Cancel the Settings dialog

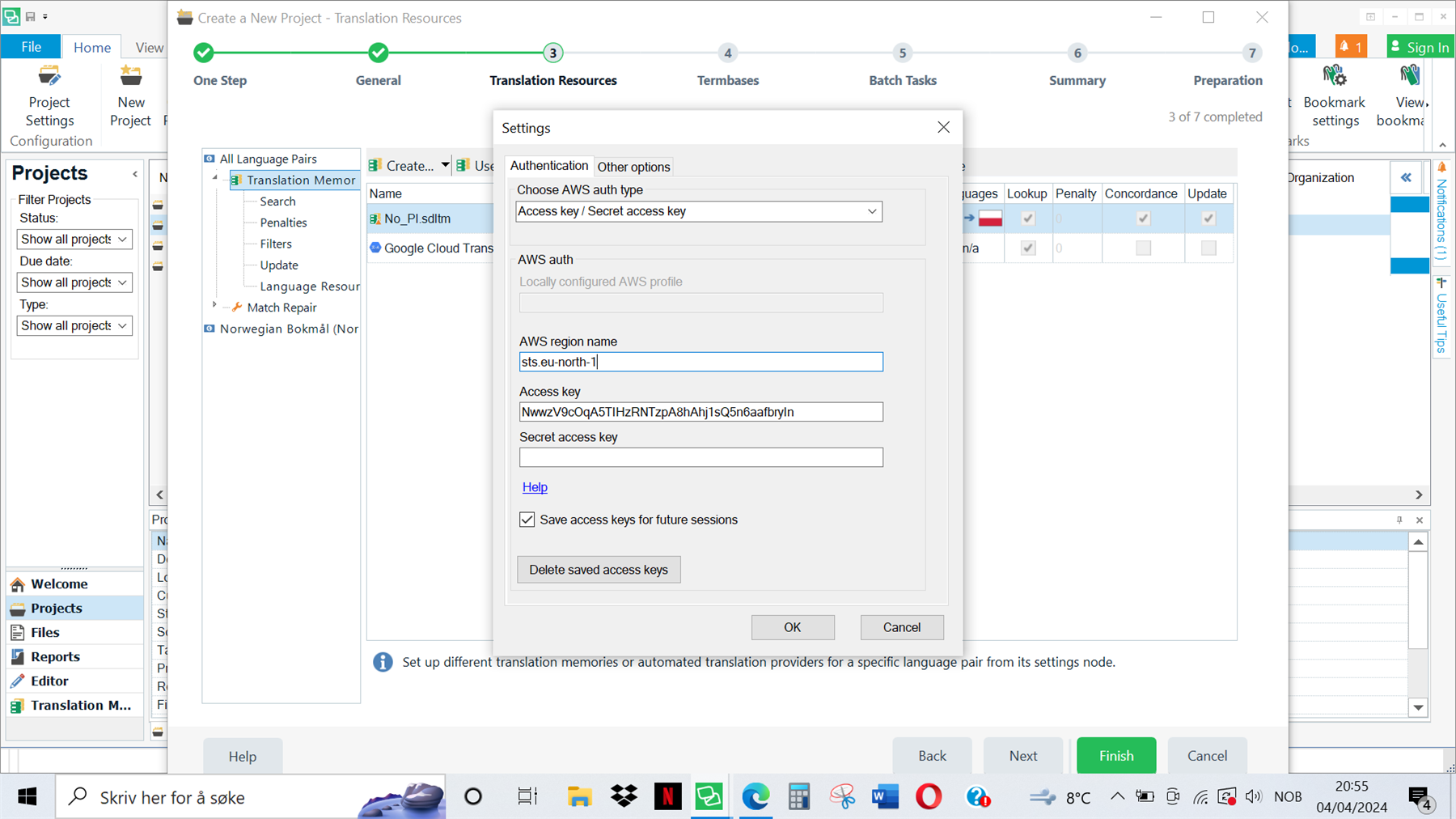[902, 627]
